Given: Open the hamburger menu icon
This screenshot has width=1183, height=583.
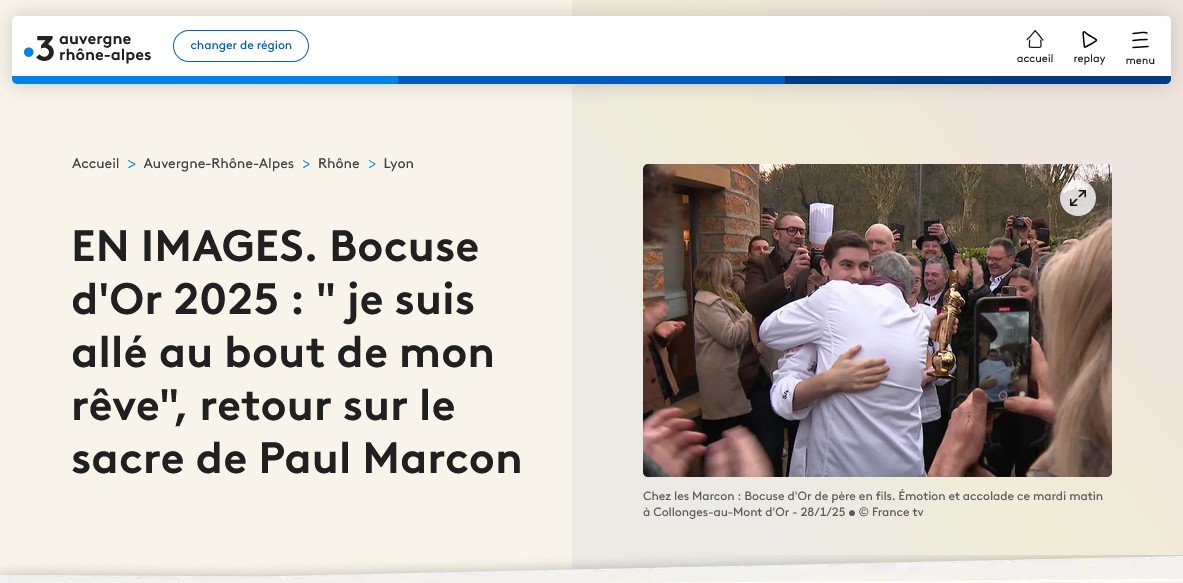Looking at the screenshot, I should (x=1140, y=40).
